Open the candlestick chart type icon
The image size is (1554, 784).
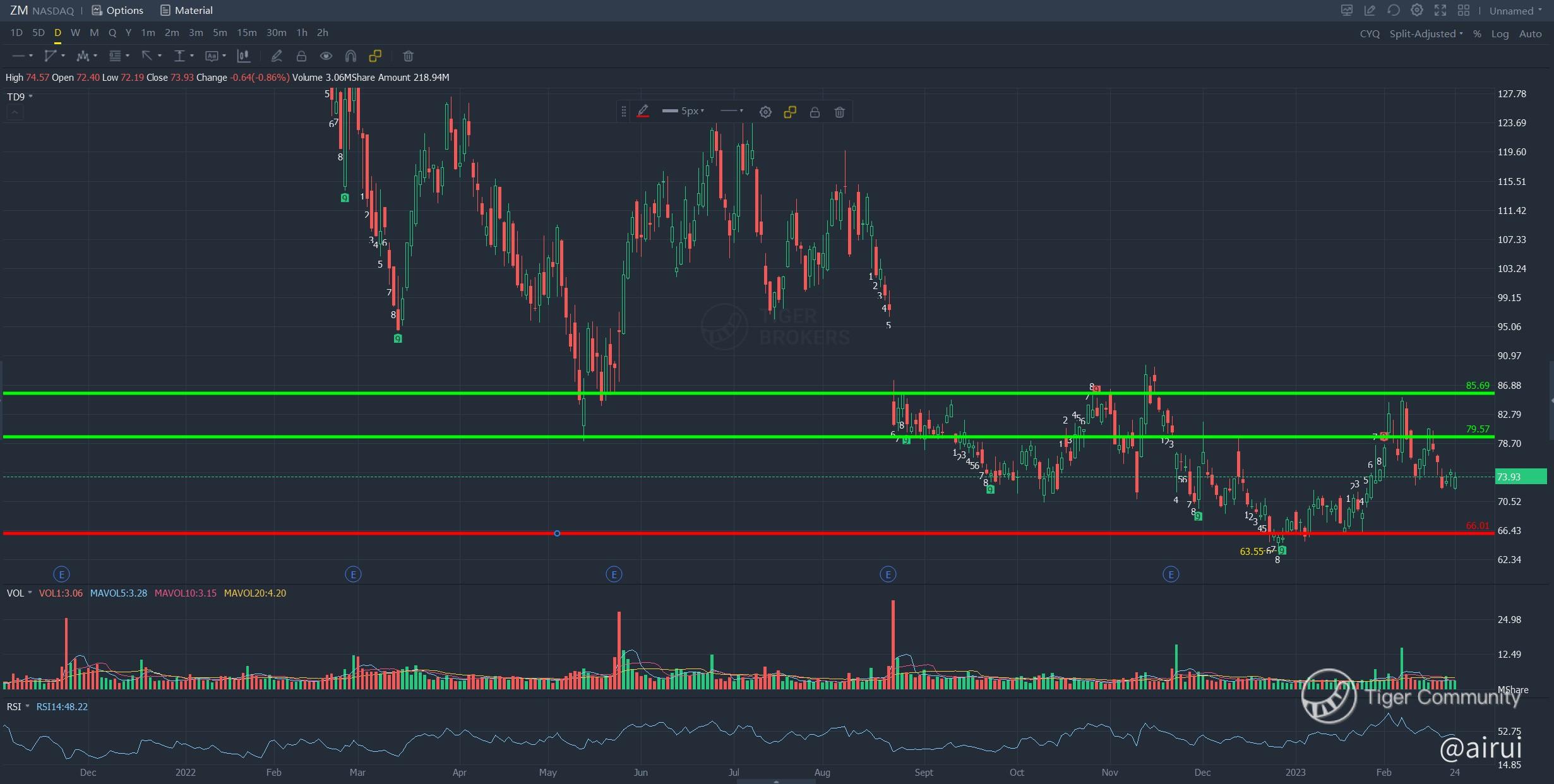(243, 56)
